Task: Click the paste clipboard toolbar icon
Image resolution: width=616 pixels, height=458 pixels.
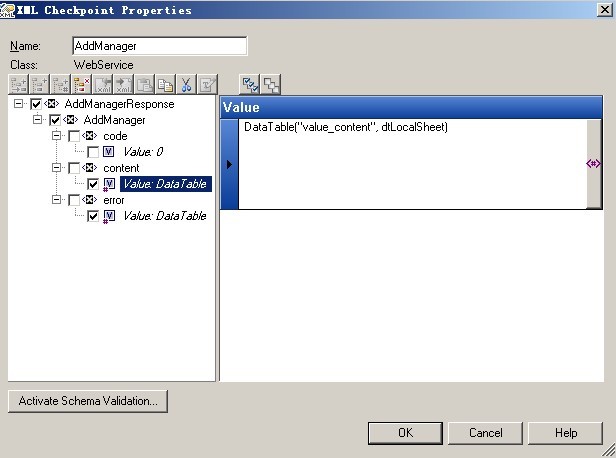Action: 145,84
